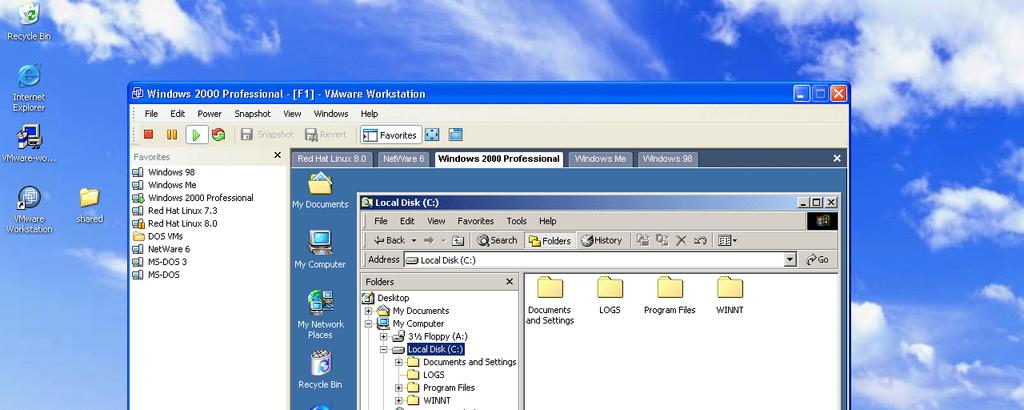Screen dimensions: 1024x410
Task: Select the WINNT folder in file pane
Action: coord(729,295)
